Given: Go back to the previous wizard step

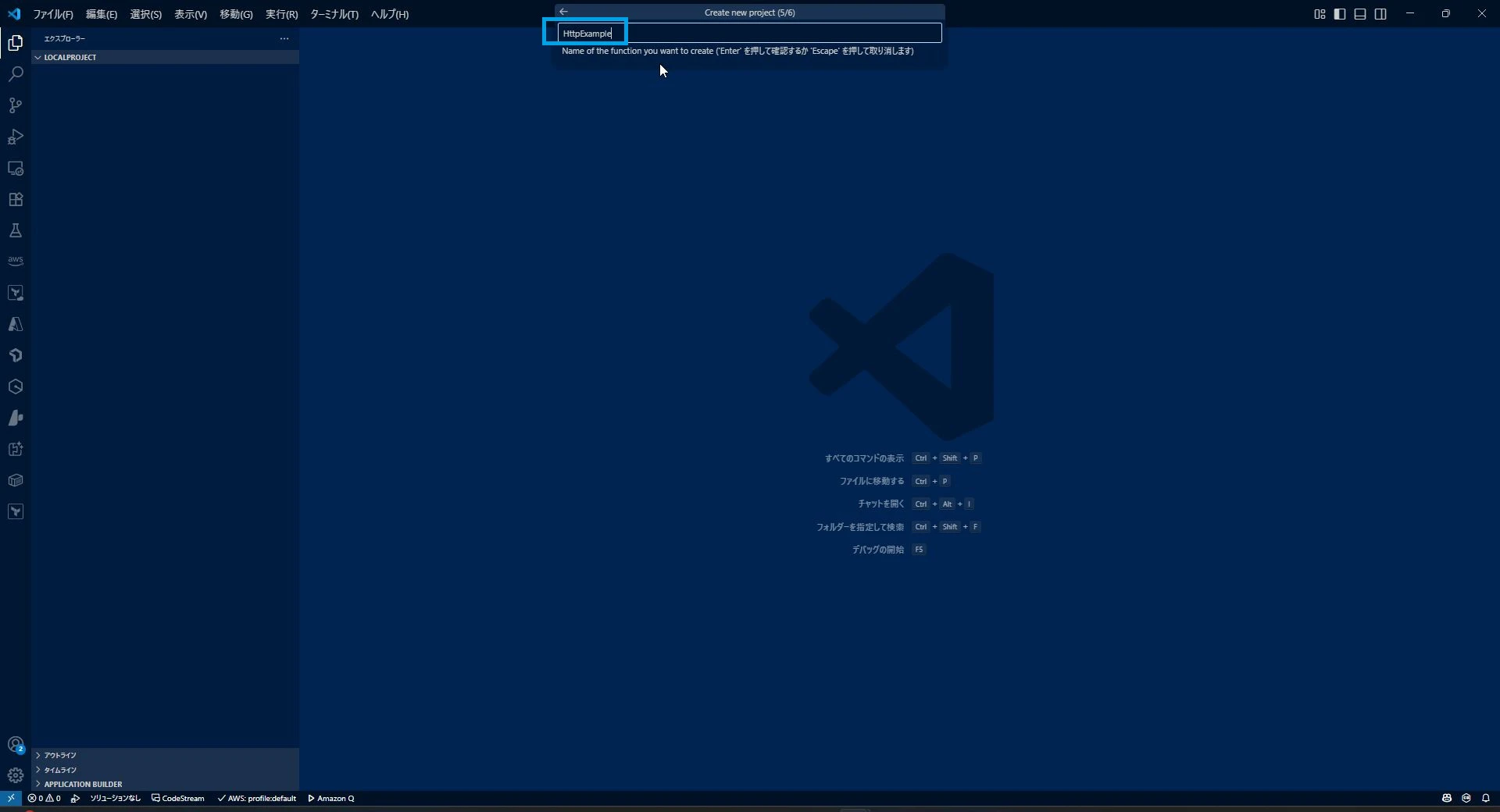Looking at the screenshot, I should point(563,12).
